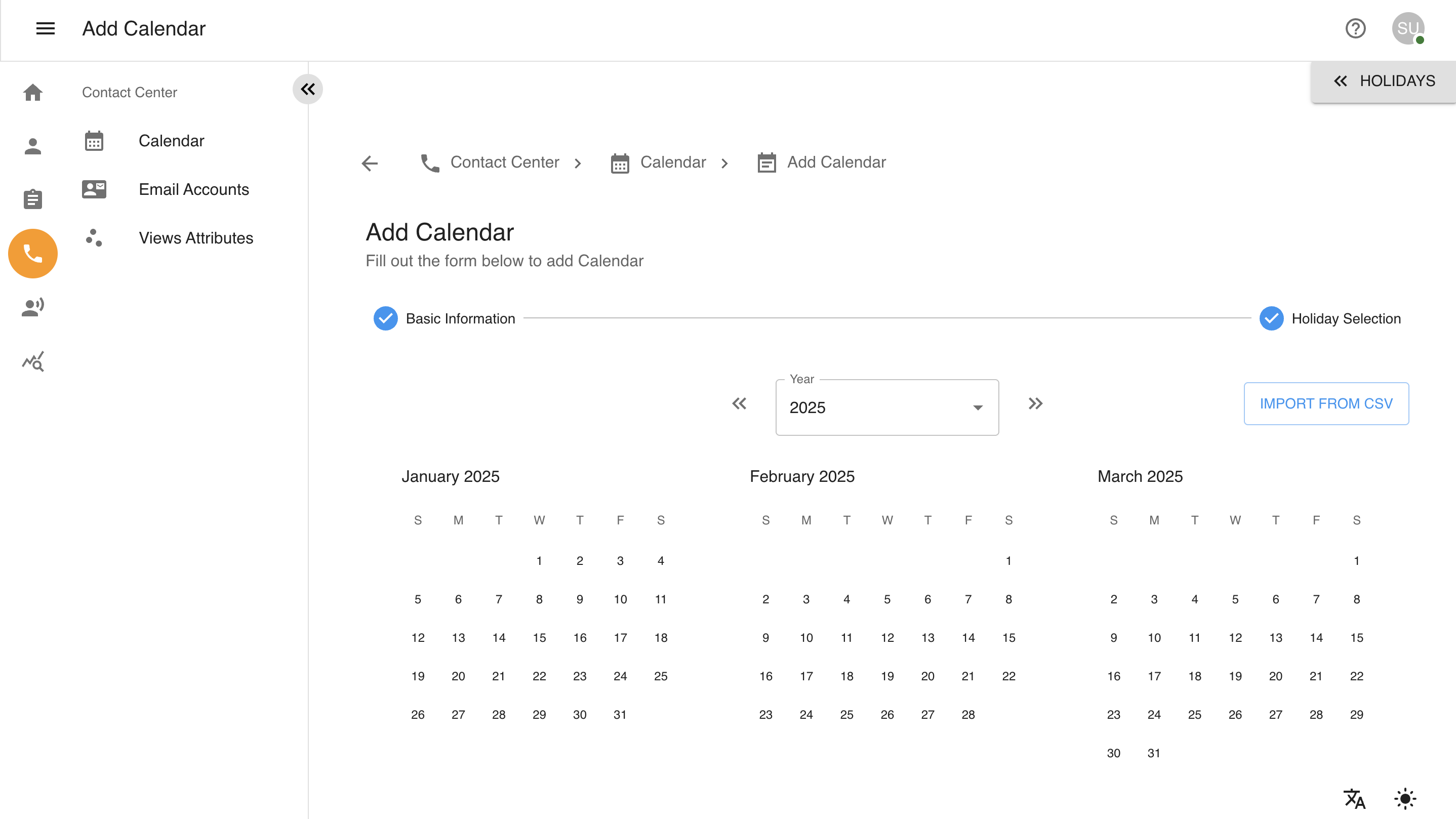Open the SU user avatar menu
The image size is (1456, 819).
click(x=1407, y=28)
